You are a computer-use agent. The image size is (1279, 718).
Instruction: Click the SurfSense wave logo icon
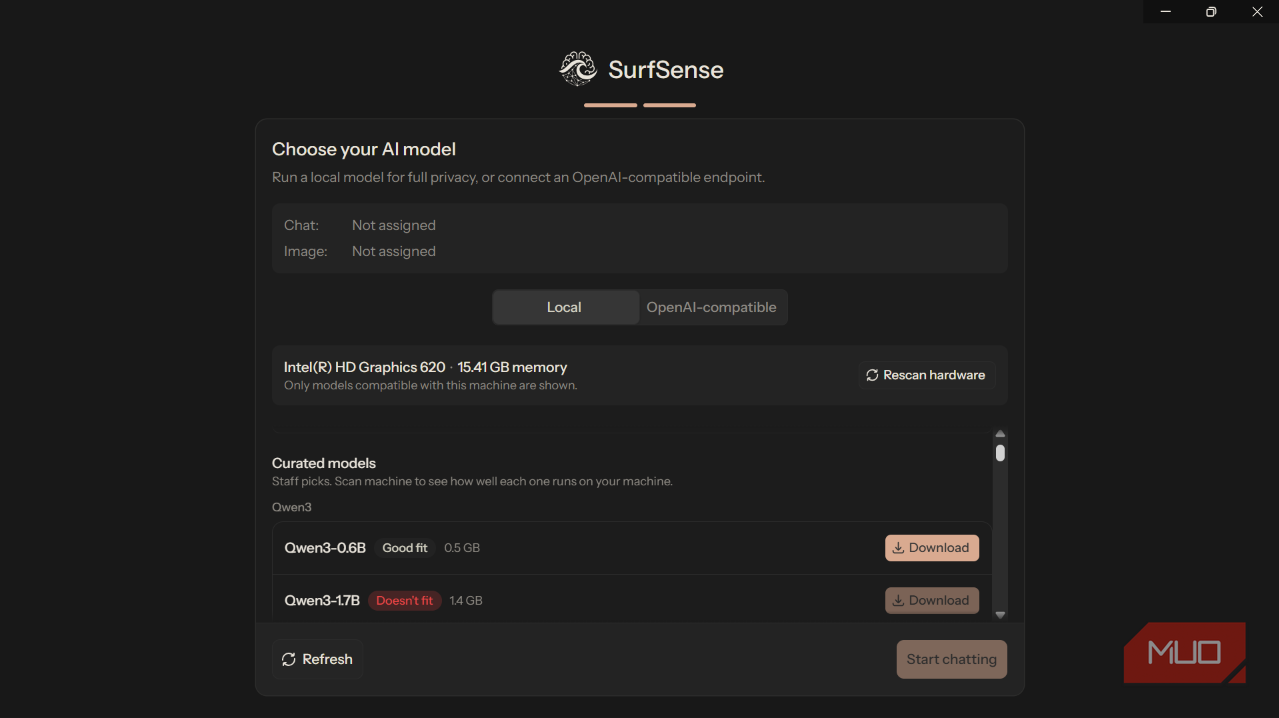pyautogui.click(x=577, y=69)
